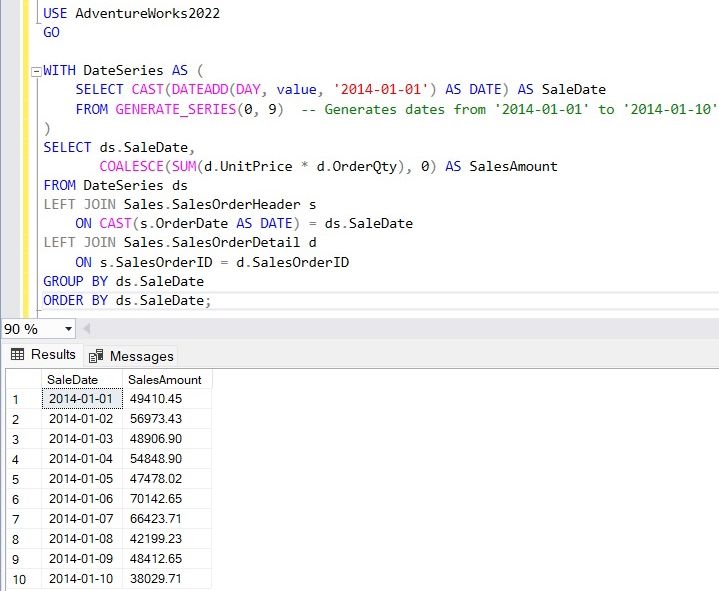Image resolution: width=719 pixels, height=591 pixels.
Task: Switch to the Results tab
Action: tap(43, 354)
